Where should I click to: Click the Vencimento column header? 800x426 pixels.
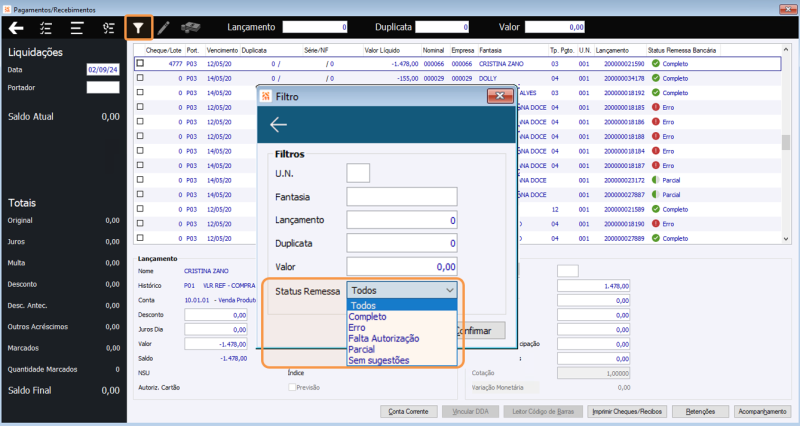[222, 51]
